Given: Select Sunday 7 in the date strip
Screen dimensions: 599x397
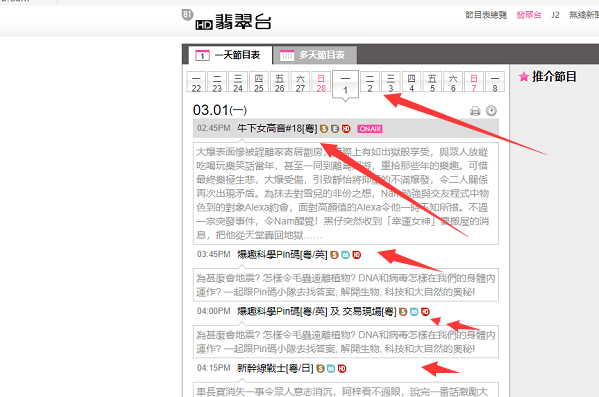Looking at the screenshot, I should pos(474,82).
